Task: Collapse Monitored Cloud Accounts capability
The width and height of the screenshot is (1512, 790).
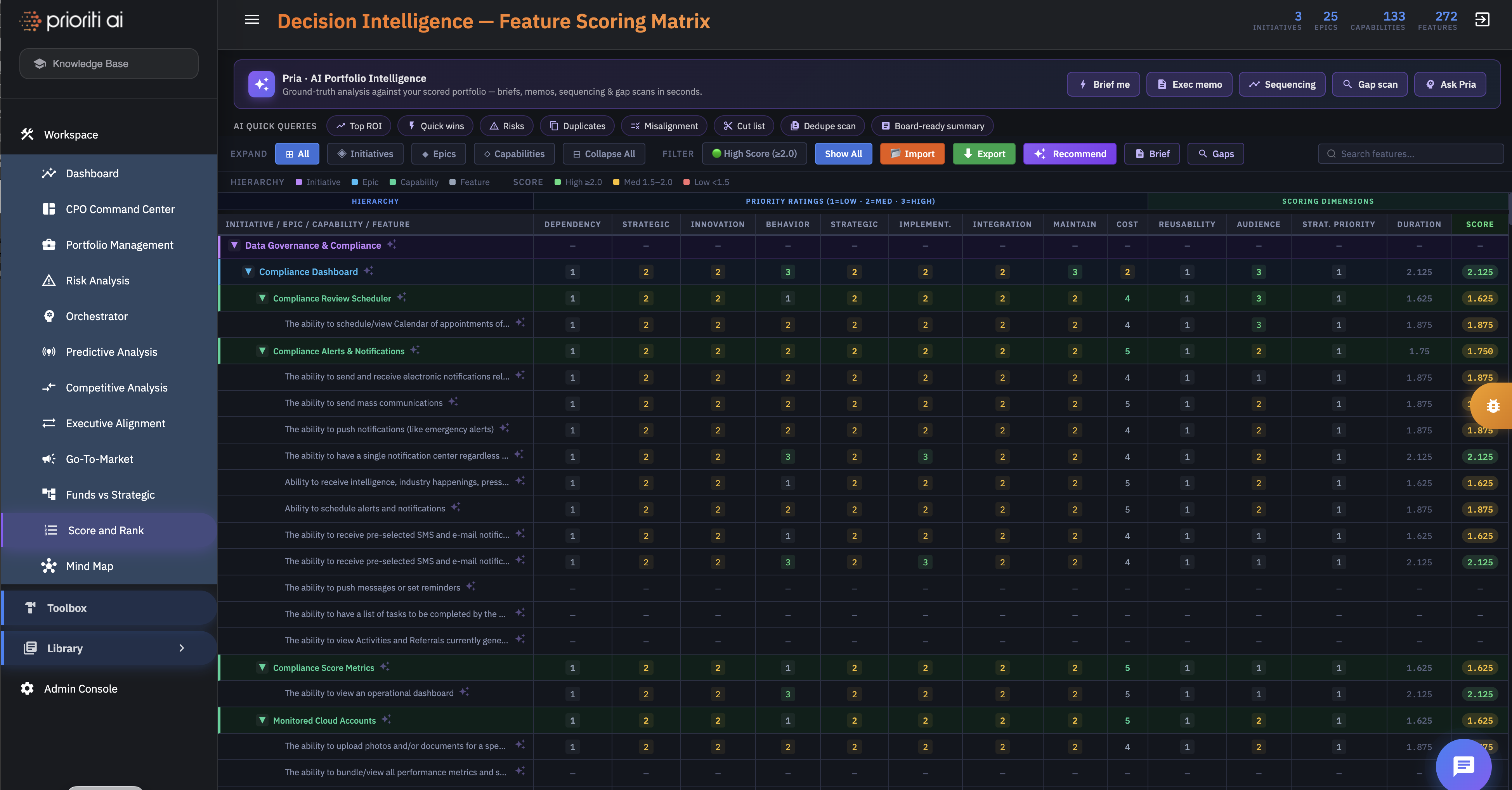Action: click(x=262, y=719)
